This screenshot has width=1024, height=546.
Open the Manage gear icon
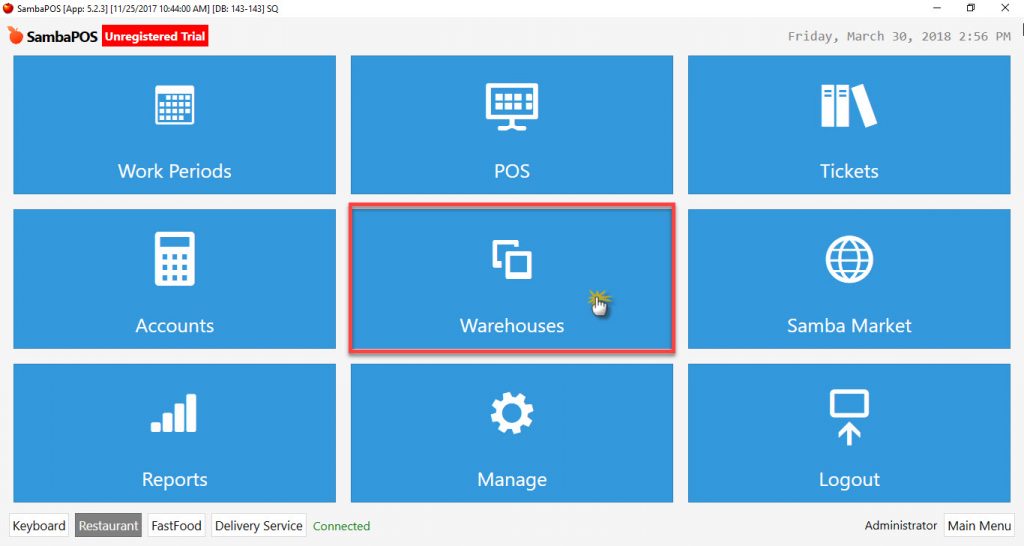tap(512, 413)
